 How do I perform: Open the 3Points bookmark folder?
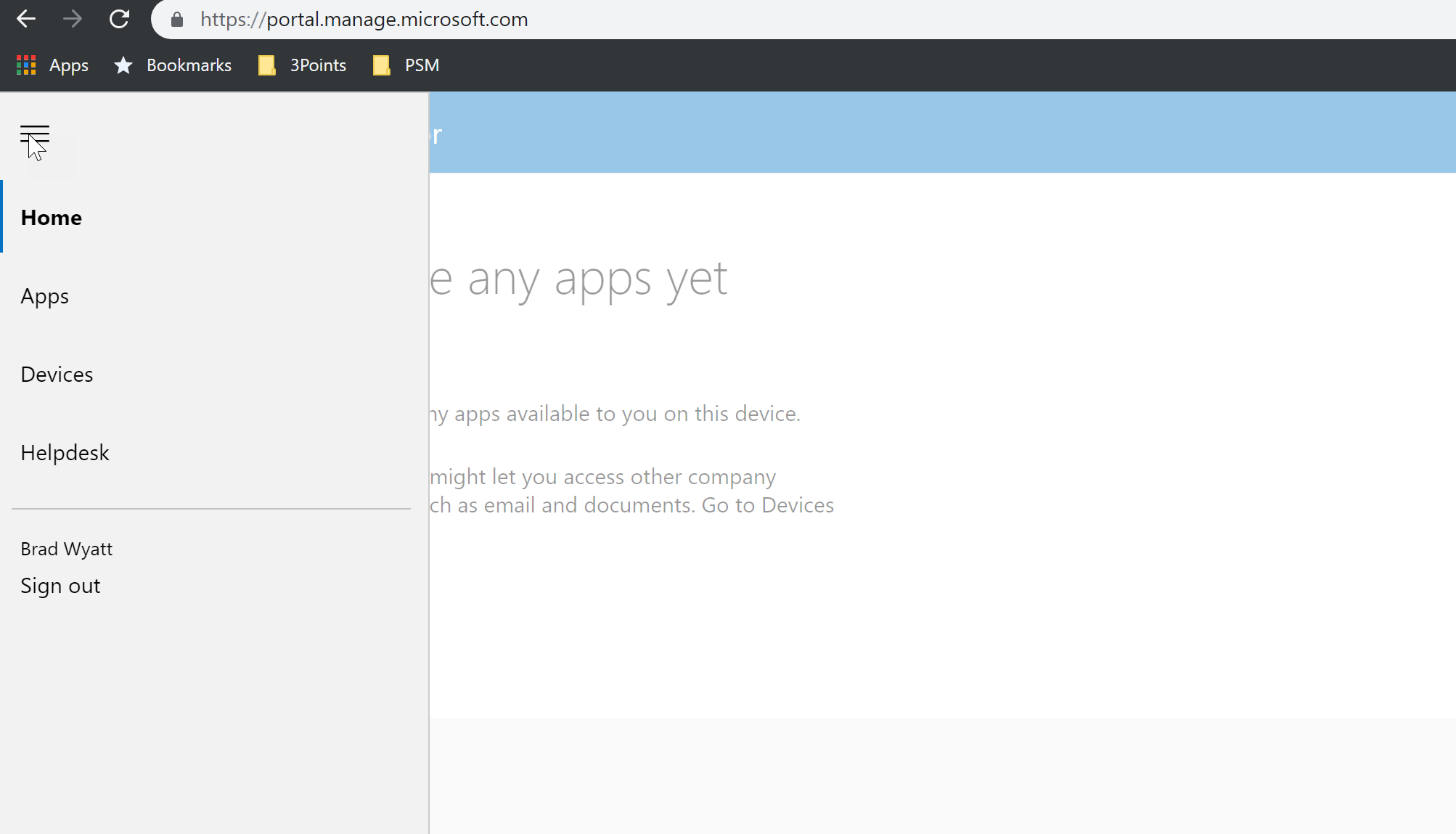click(x=302, y=65)
